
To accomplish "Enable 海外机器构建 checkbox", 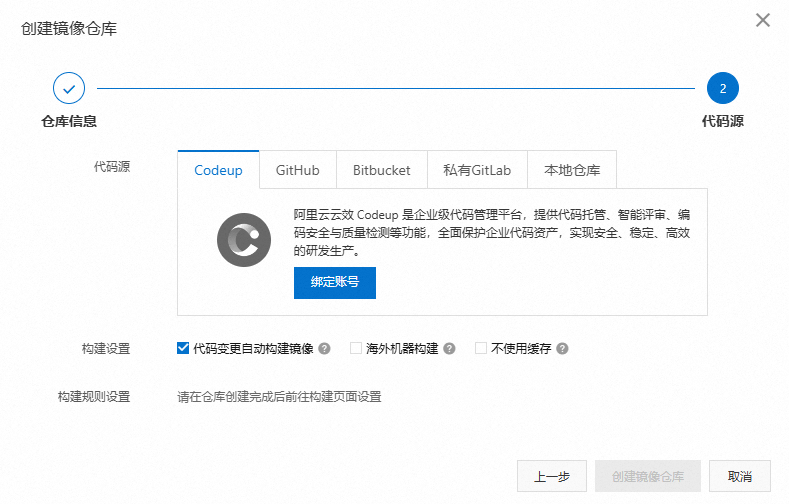I will (356, 348).
